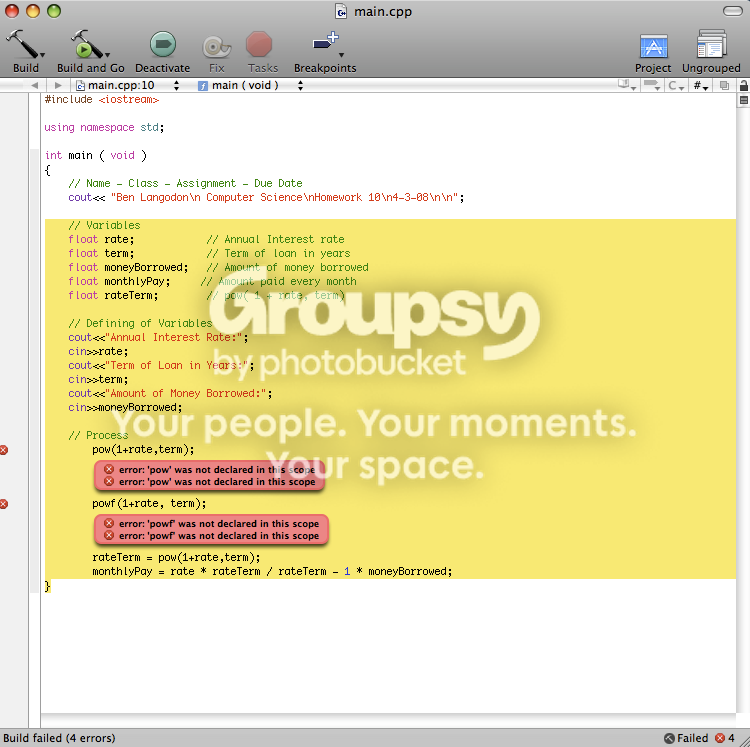
Task: Click the #include <iostream> line
Action: coord(101,99)
